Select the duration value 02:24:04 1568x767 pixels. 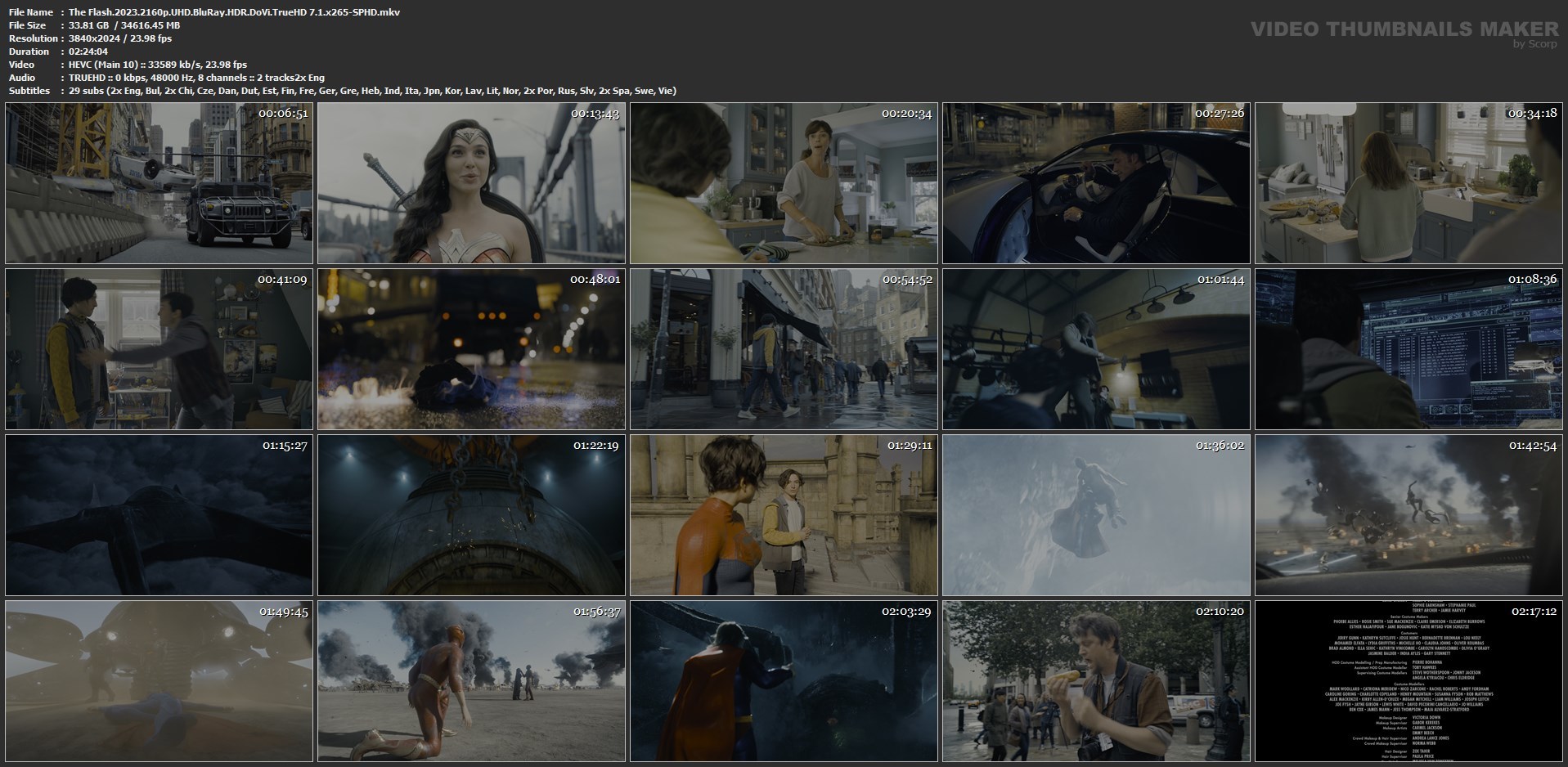click(88, 52)
